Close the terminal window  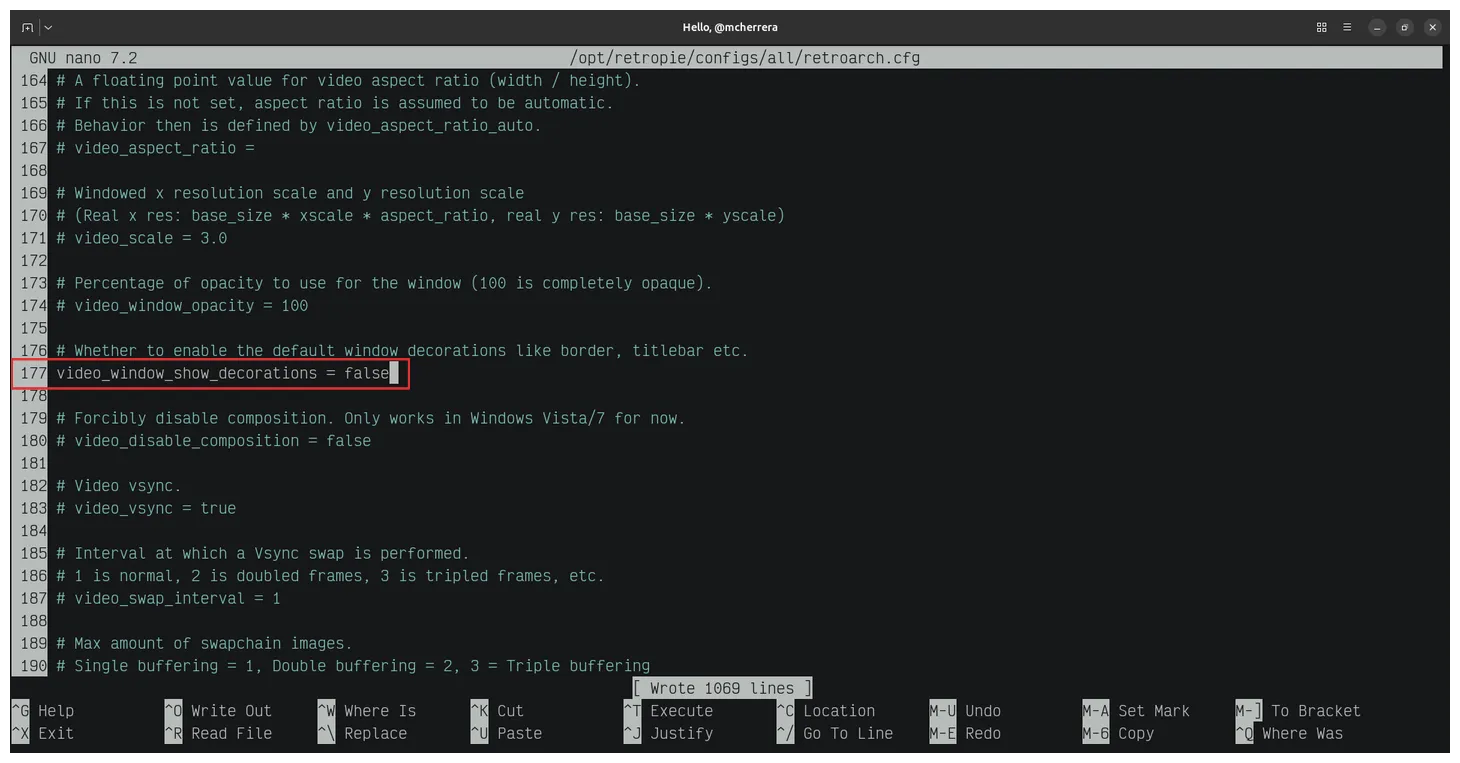click(1432, 27)
